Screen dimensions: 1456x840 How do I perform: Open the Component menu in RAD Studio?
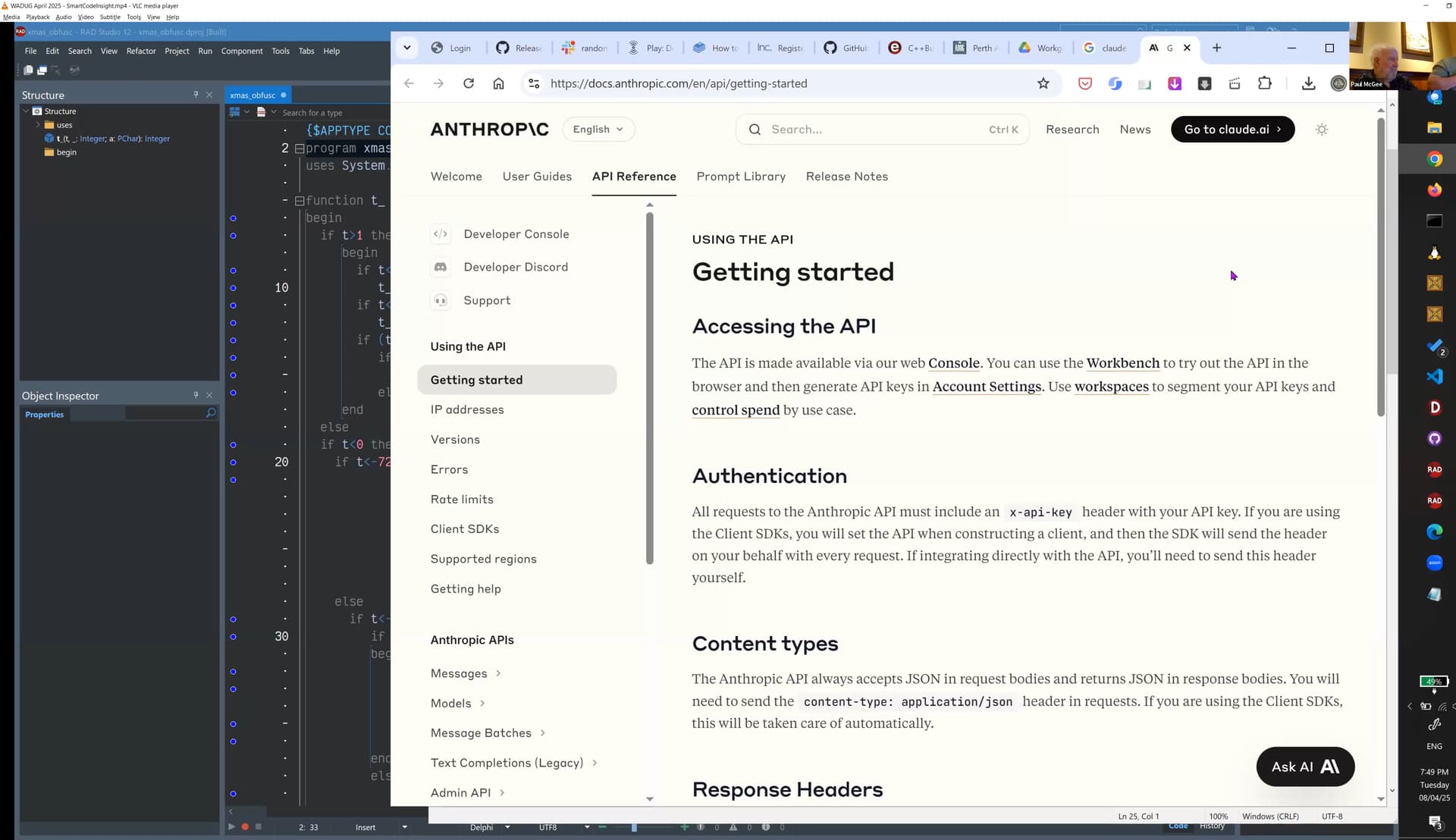click(242, 51)
